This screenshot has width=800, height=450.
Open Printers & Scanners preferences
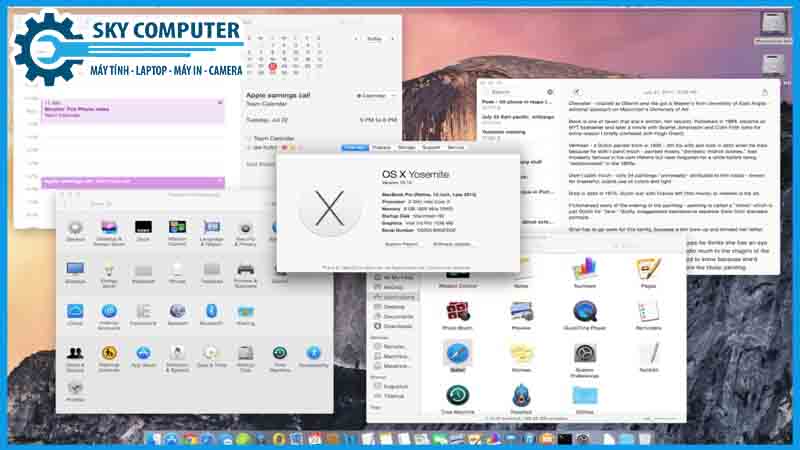245,274
